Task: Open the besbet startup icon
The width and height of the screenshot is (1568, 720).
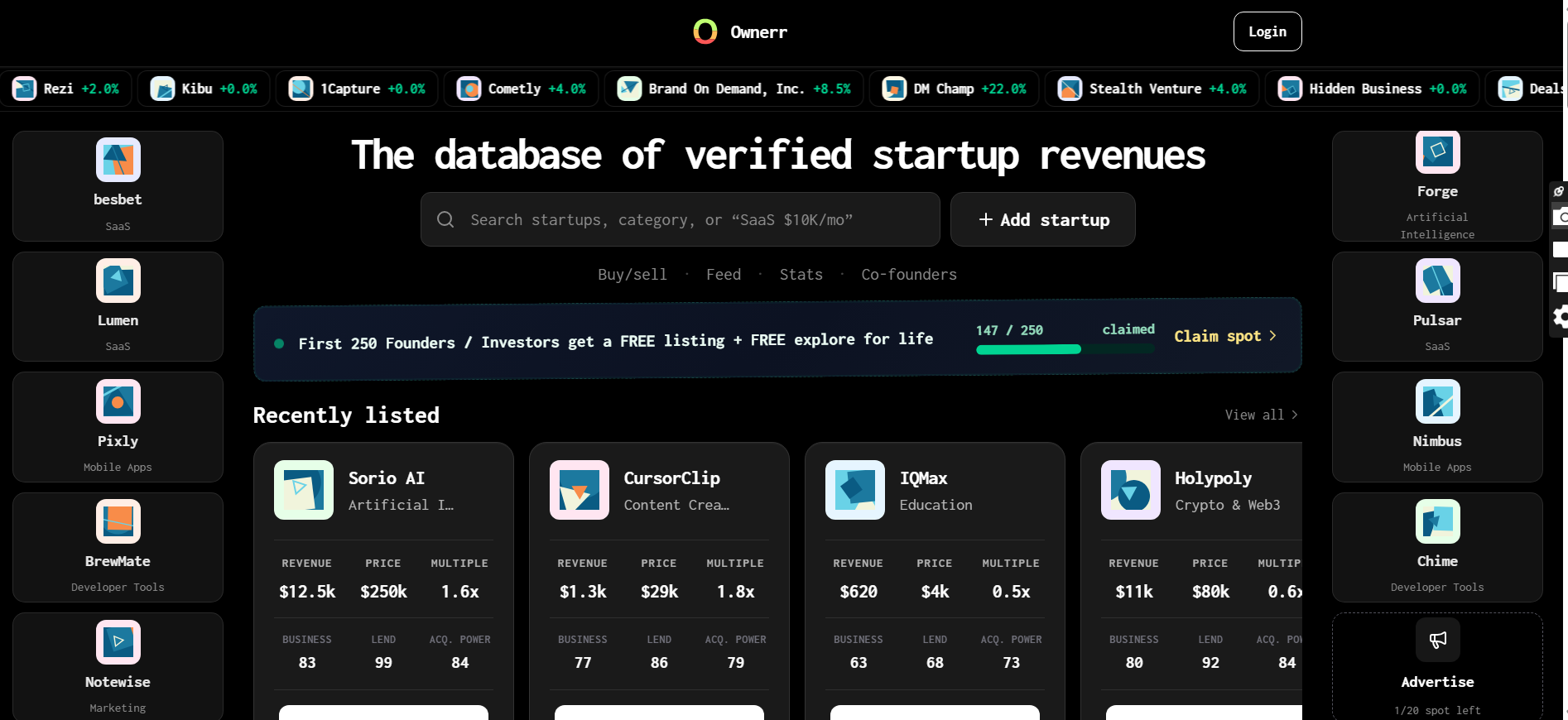Action: (x=118, y=160)
